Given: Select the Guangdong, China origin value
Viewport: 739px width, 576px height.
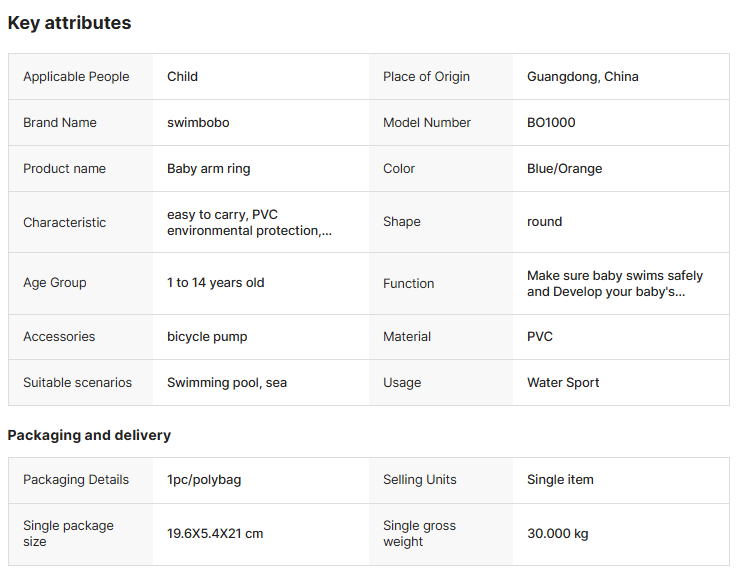Looking at the screenshot, I should (582, 76).
